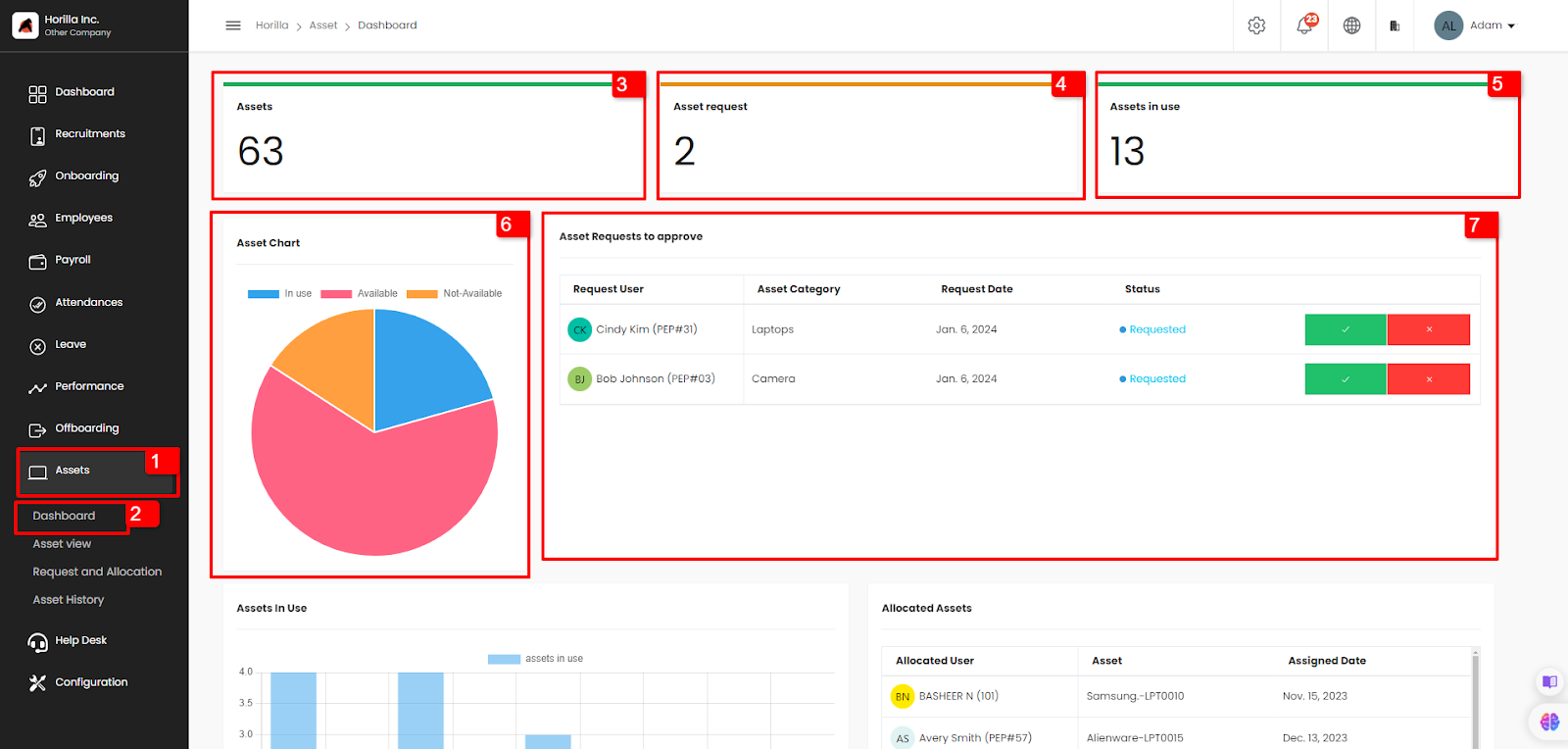
Task: Open Asset view submenu item
Action: click(x=62, y=544)
